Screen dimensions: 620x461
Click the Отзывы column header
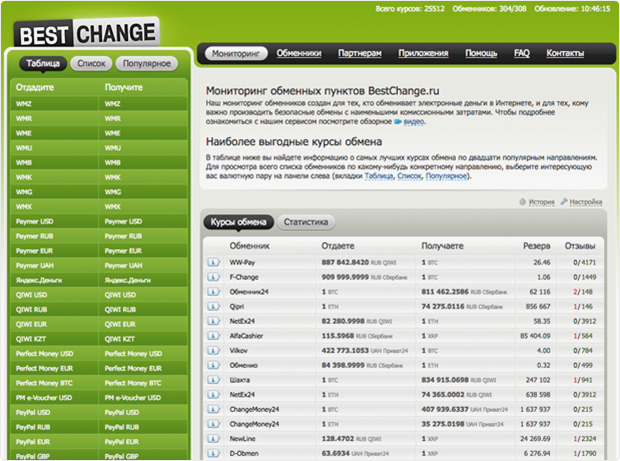tap(580, 246)
